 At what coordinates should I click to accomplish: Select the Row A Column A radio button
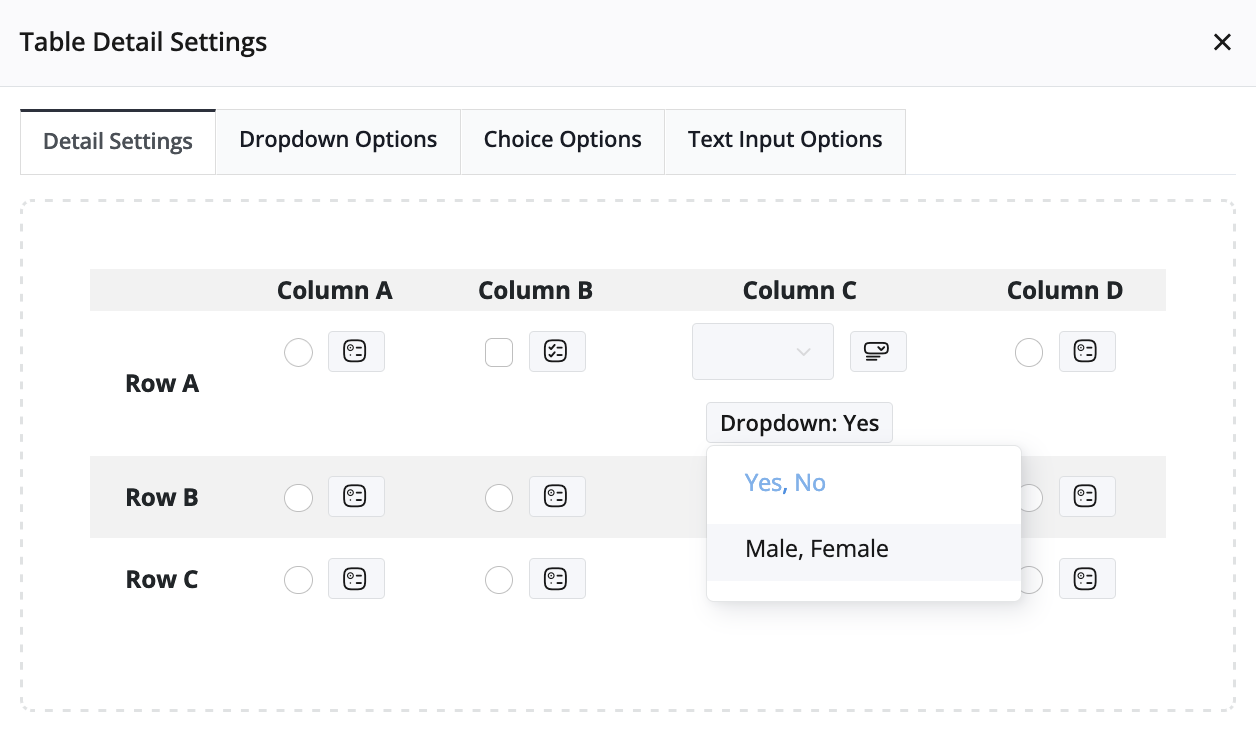(299, 353)
